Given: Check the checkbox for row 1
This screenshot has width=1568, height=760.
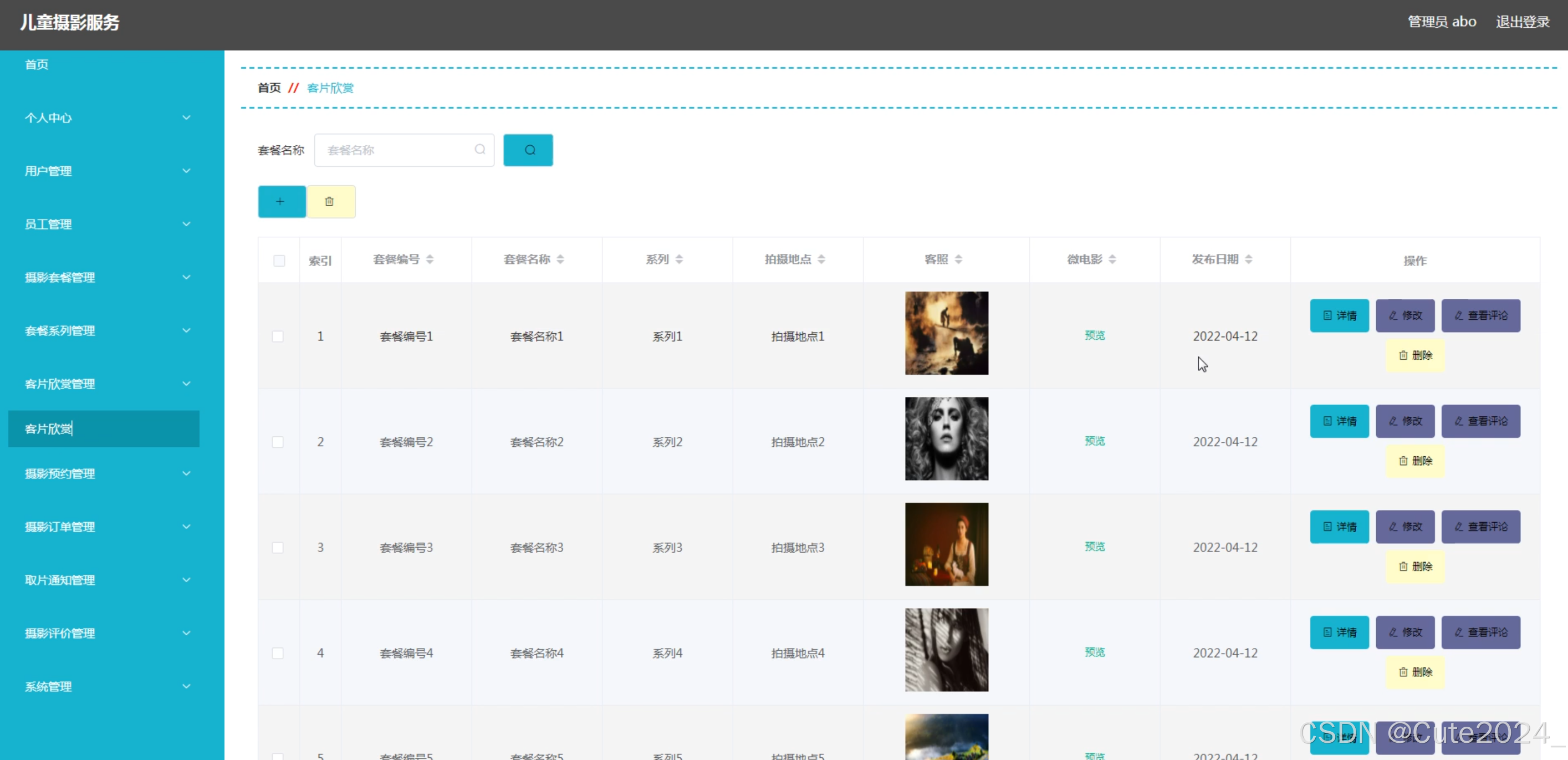Looking at the screenshot, I should (278, 336).
